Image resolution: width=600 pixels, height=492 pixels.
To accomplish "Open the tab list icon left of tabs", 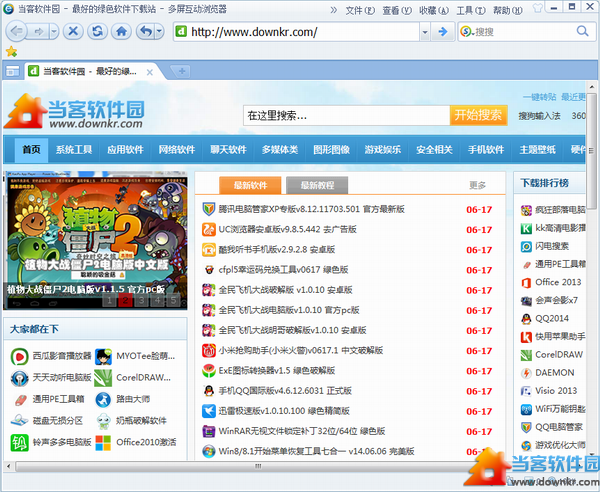I will [12, 71].
